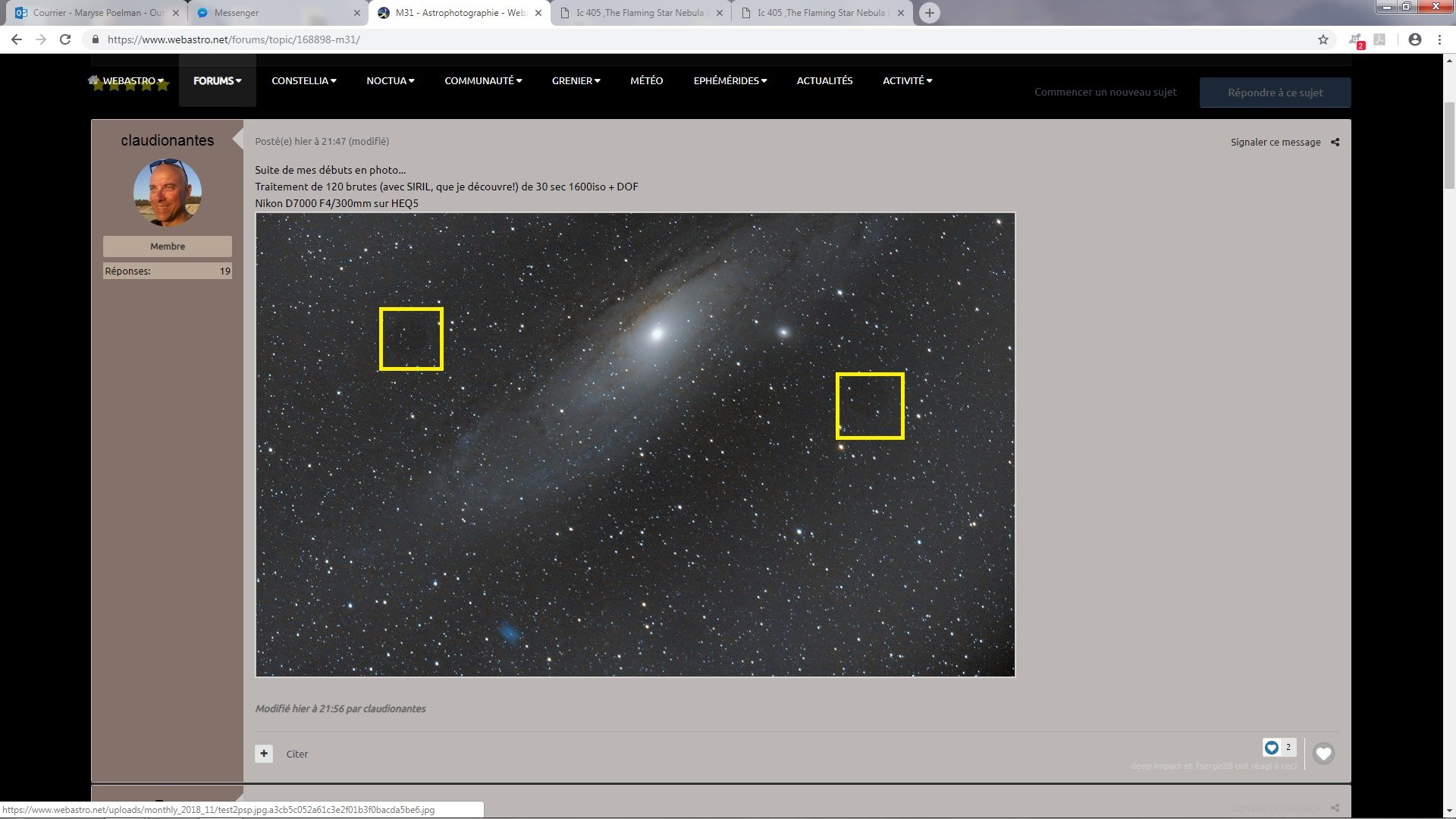Screen dimensions: 1456x819
Task: Click the browser Back arrow
Action: 17,39
